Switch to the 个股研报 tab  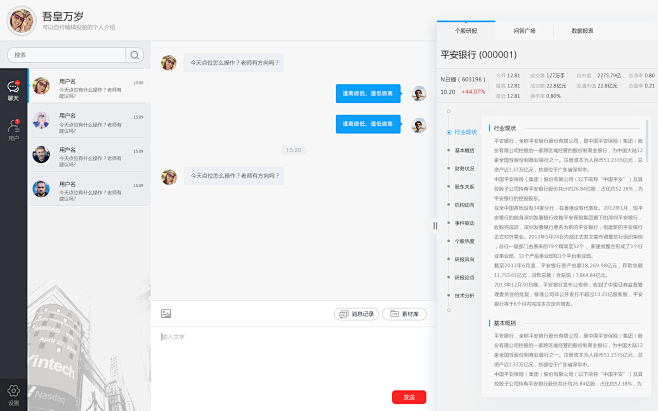click(466, 31)
